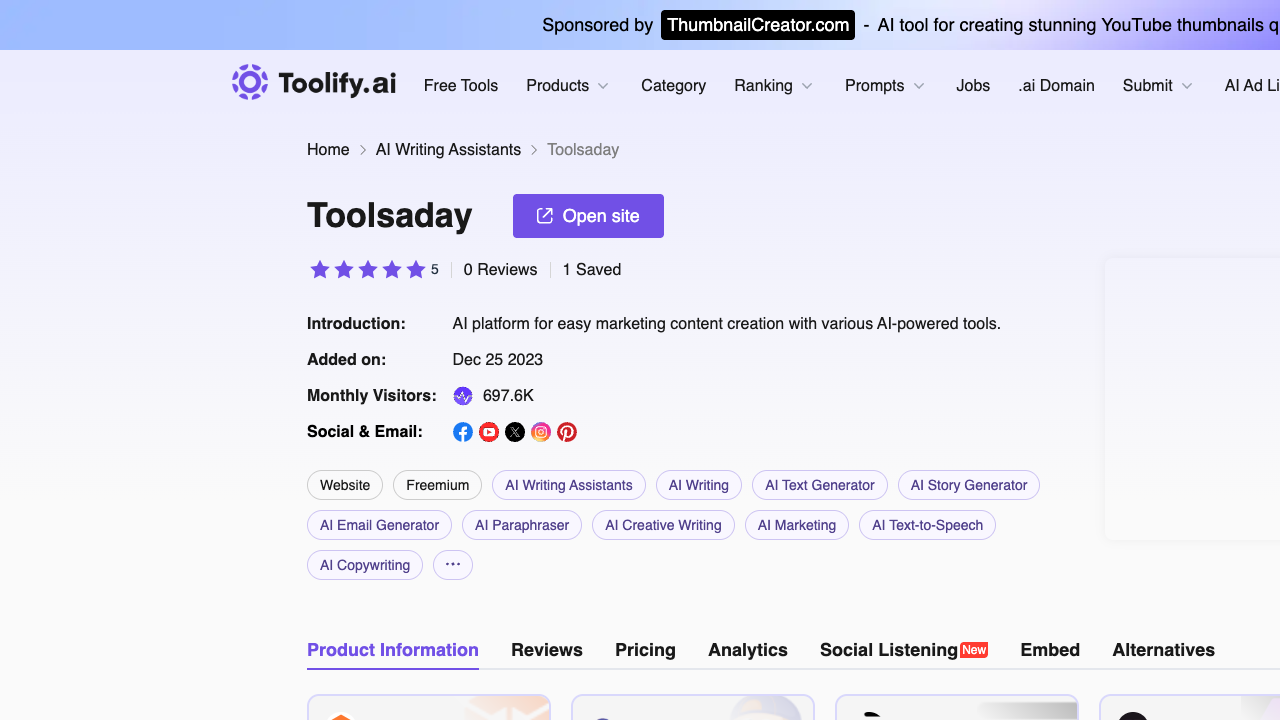1280x720 pixels.
Task: Open Free Tools in navigation
Action: coord(461,86)
